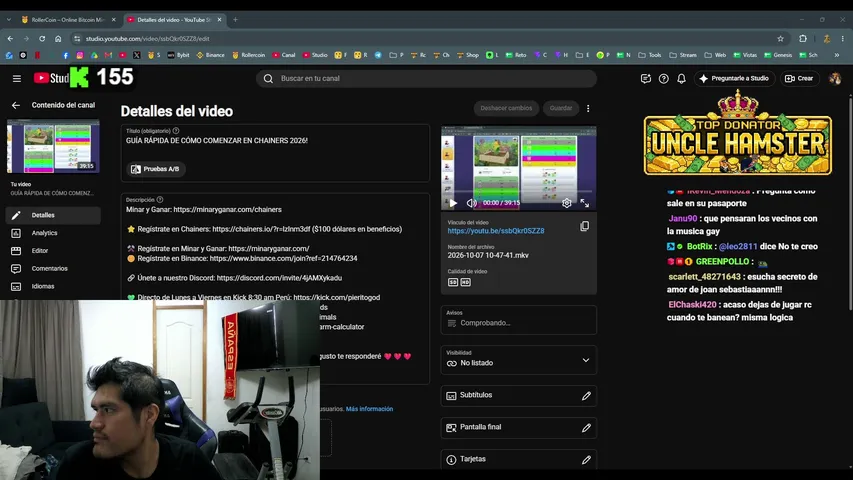Click the Más información link
The width and height of the screenshot is (853, 480).
(x=369, y=409)
